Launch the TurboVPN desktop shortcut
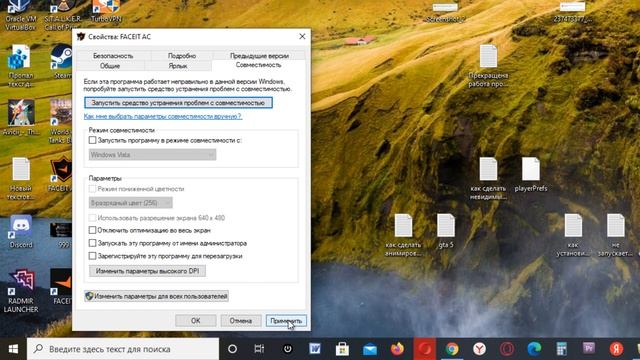 pos(106,12)
